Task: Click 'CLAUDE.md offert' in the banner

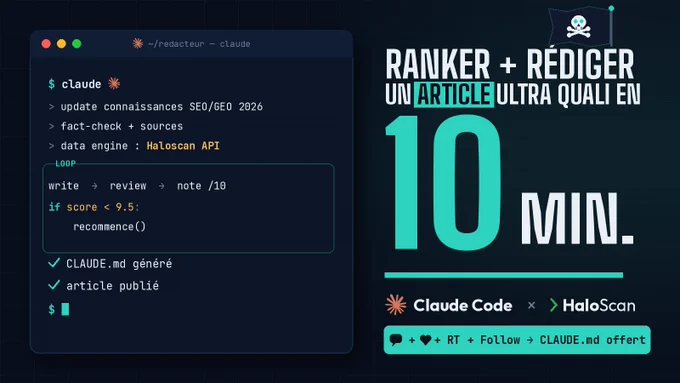Action: pos(592,340)
